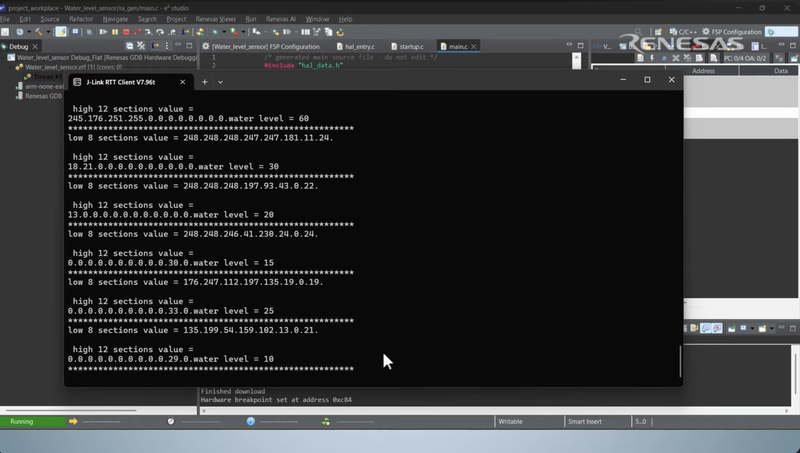Select the arm-none-eabi tree item in Debug view
This screenshot has width=800, height=453.
click(x=40, y=86)
